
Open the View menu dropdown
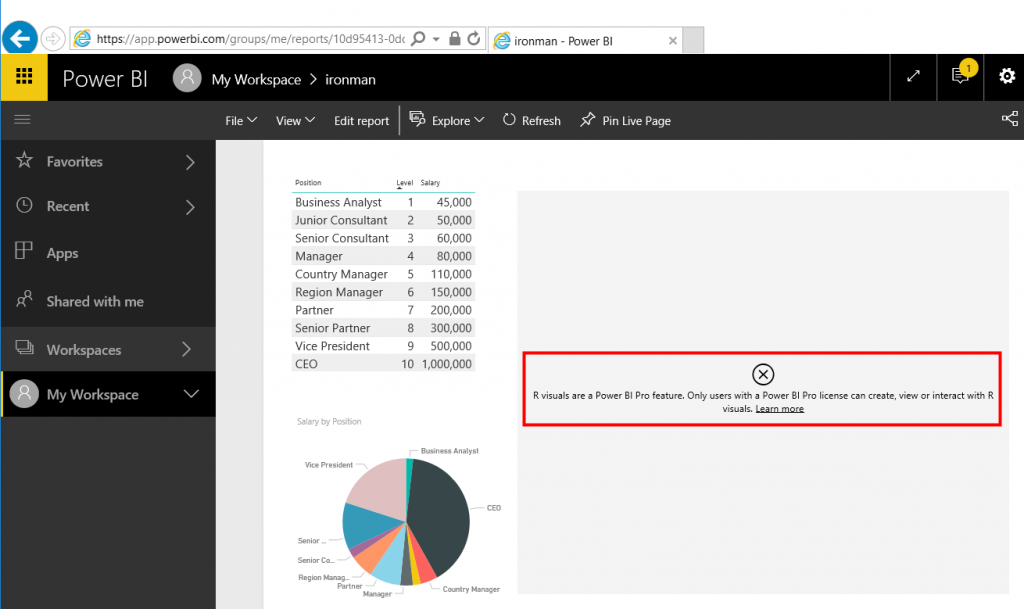(x=295, y=120)
